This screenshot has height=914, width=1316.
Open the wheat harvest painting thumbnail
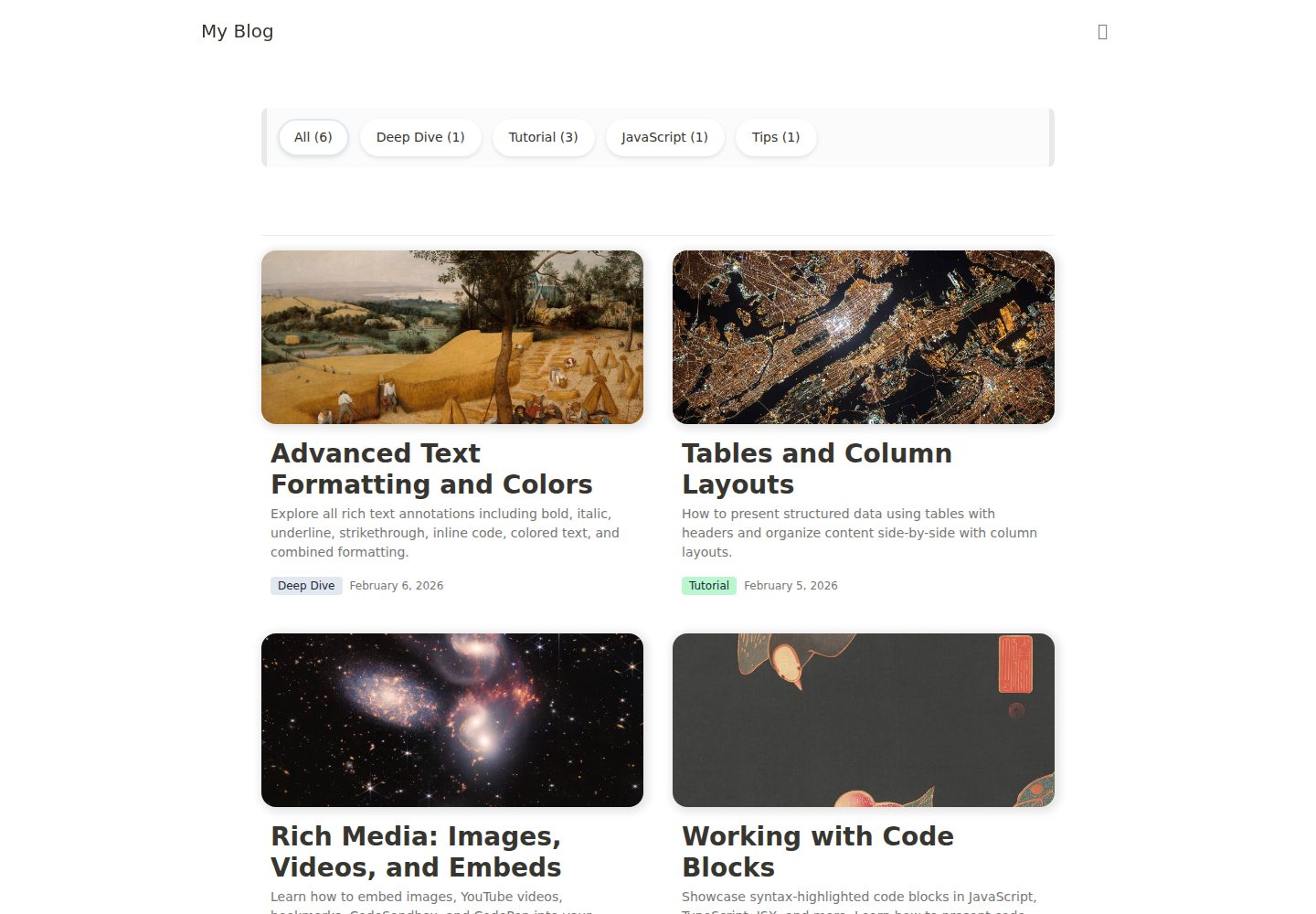(452, 337)
